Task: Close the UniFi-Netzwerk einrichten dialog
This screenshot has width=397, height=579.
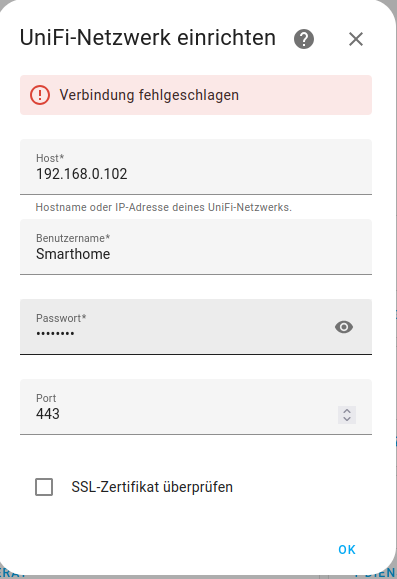Action: (356, 39)
